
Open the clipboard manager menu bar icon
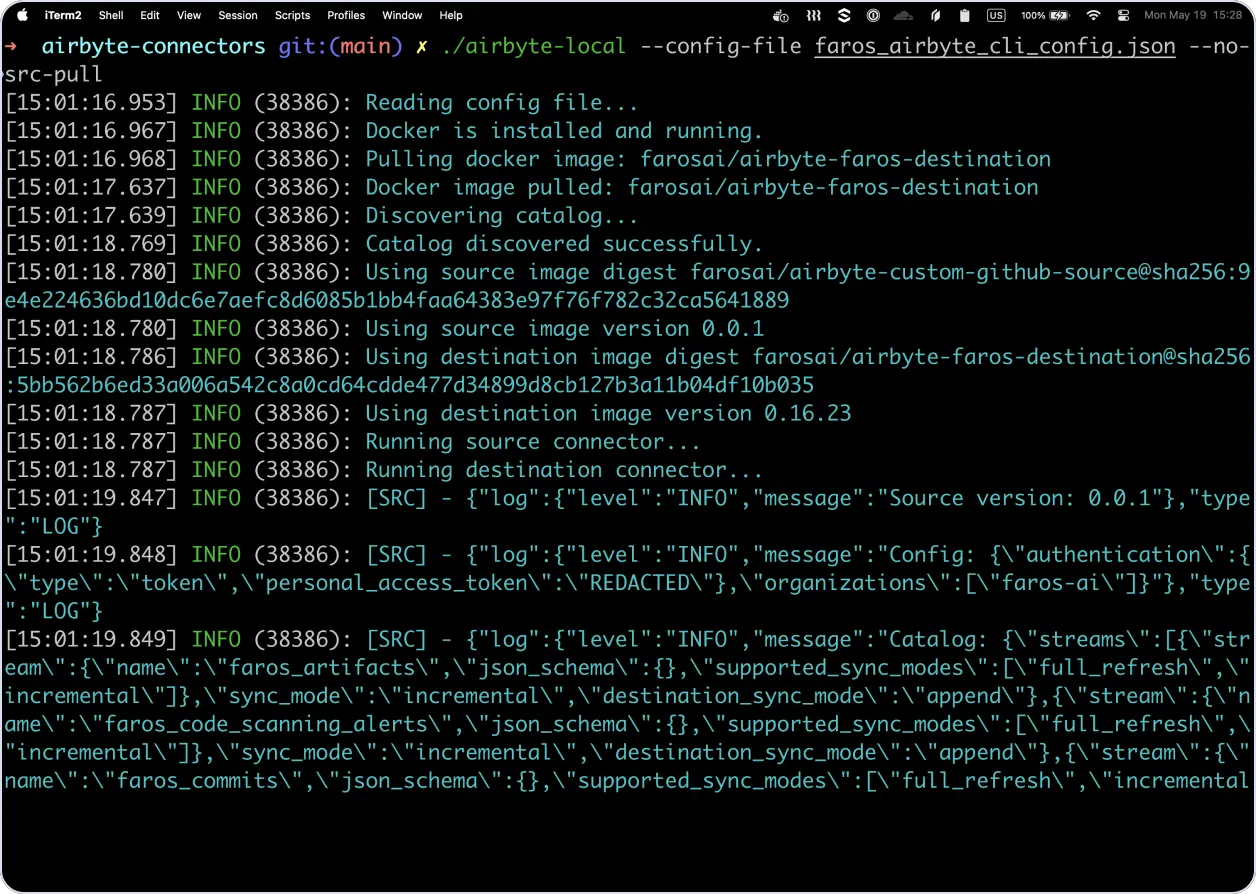pos(964,15)
